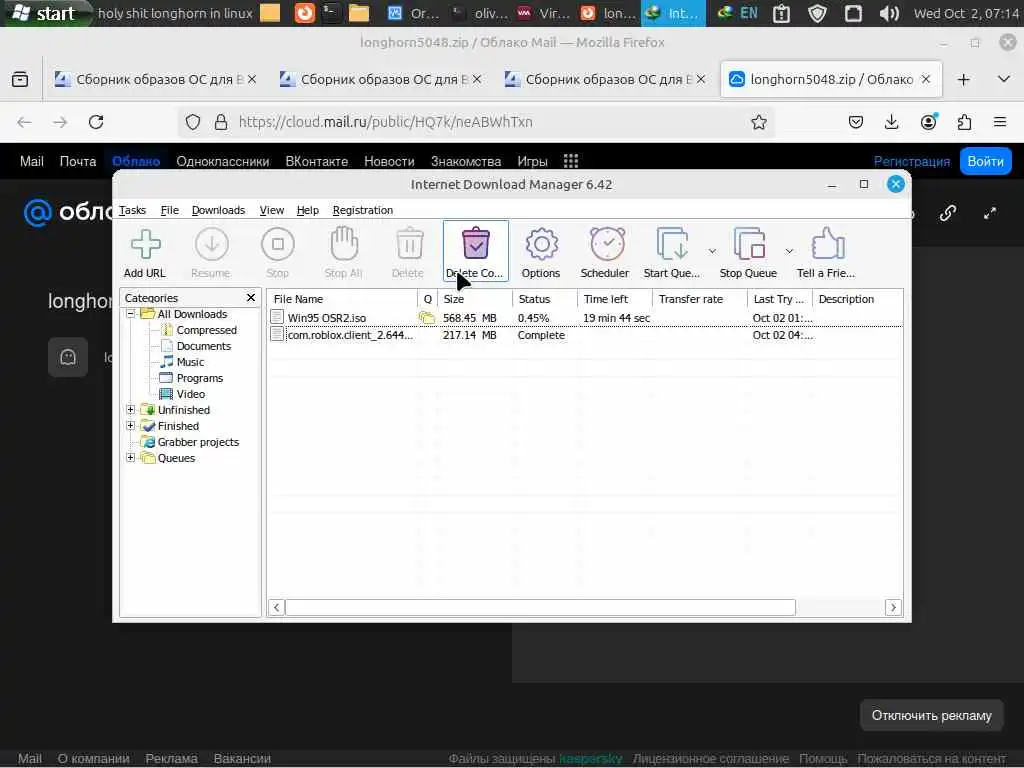Sort by Status column header

545,299
